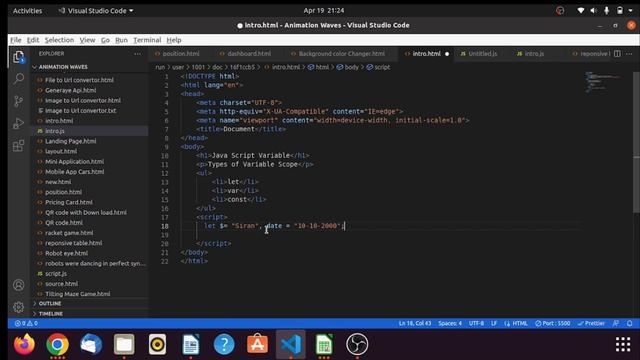The image size is (640, 360).
Task: Show Applications grid in dock
Action: coord(622,344)
